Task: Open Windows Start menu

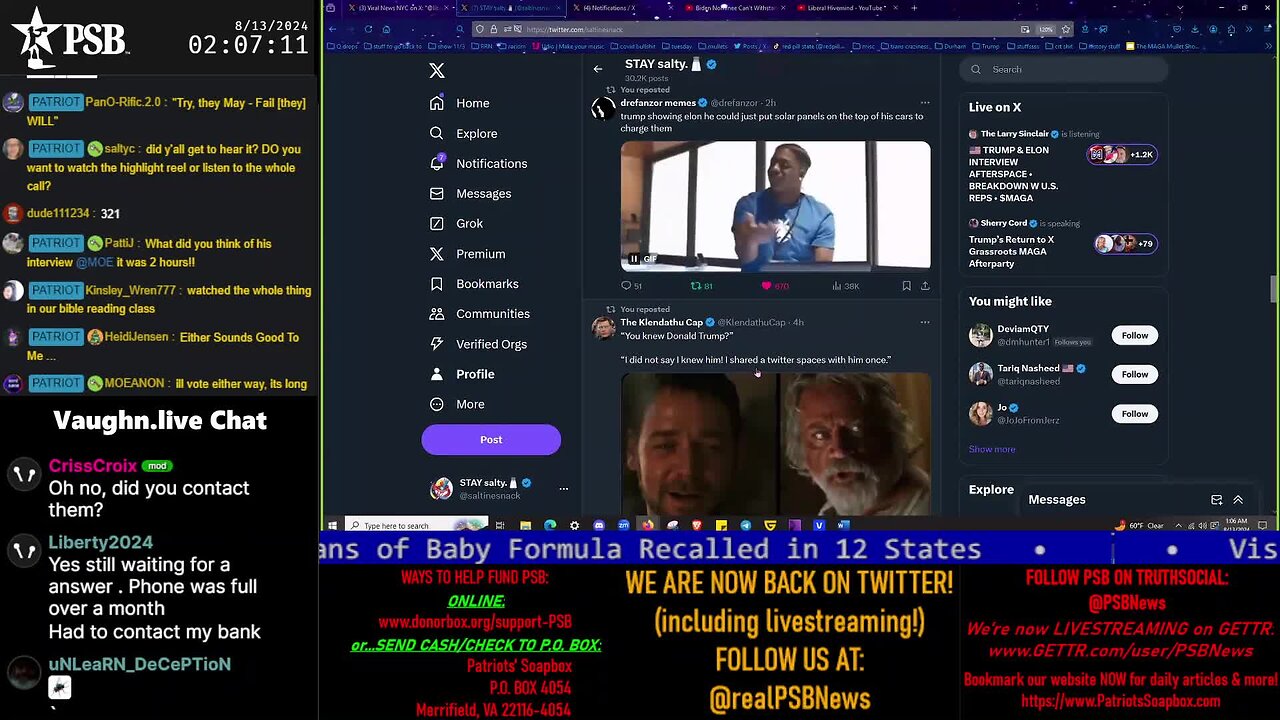Action: click(332, 525)
